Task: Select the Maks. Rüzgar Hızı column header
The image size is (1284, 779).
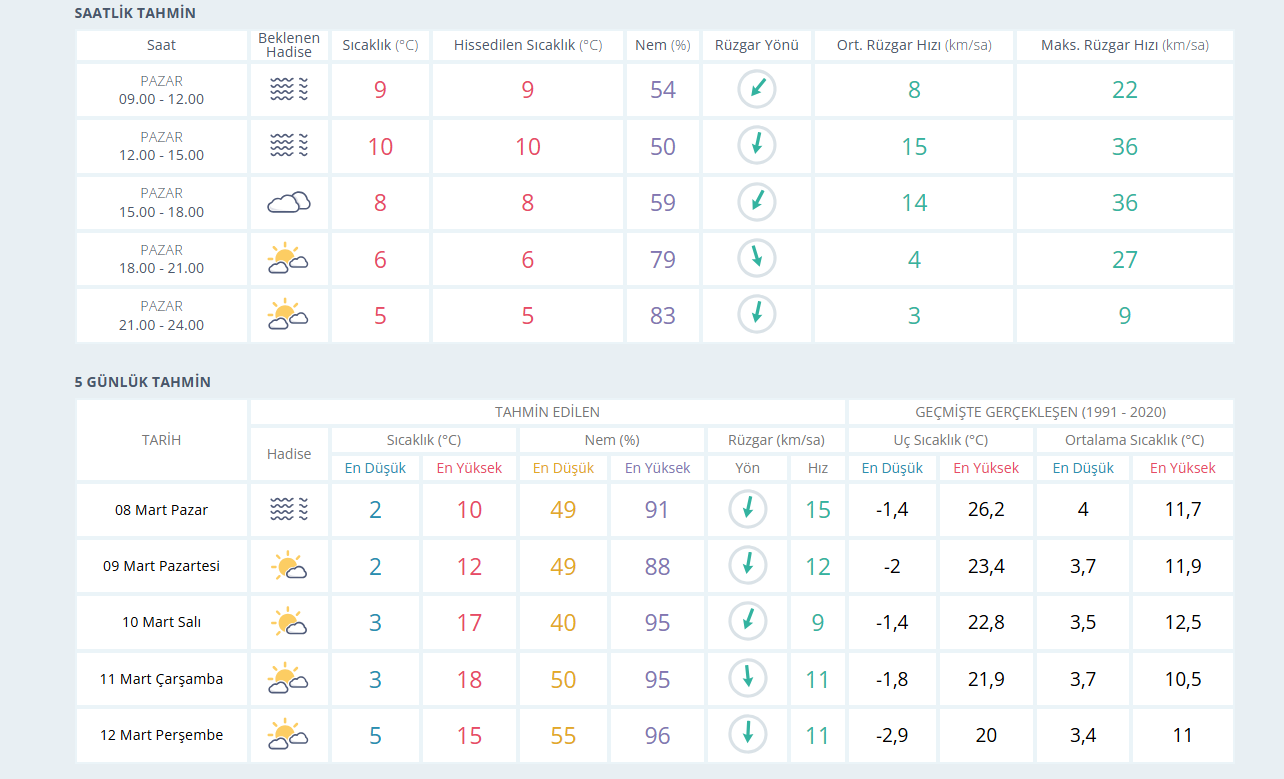Action: tap(1125, 45)
